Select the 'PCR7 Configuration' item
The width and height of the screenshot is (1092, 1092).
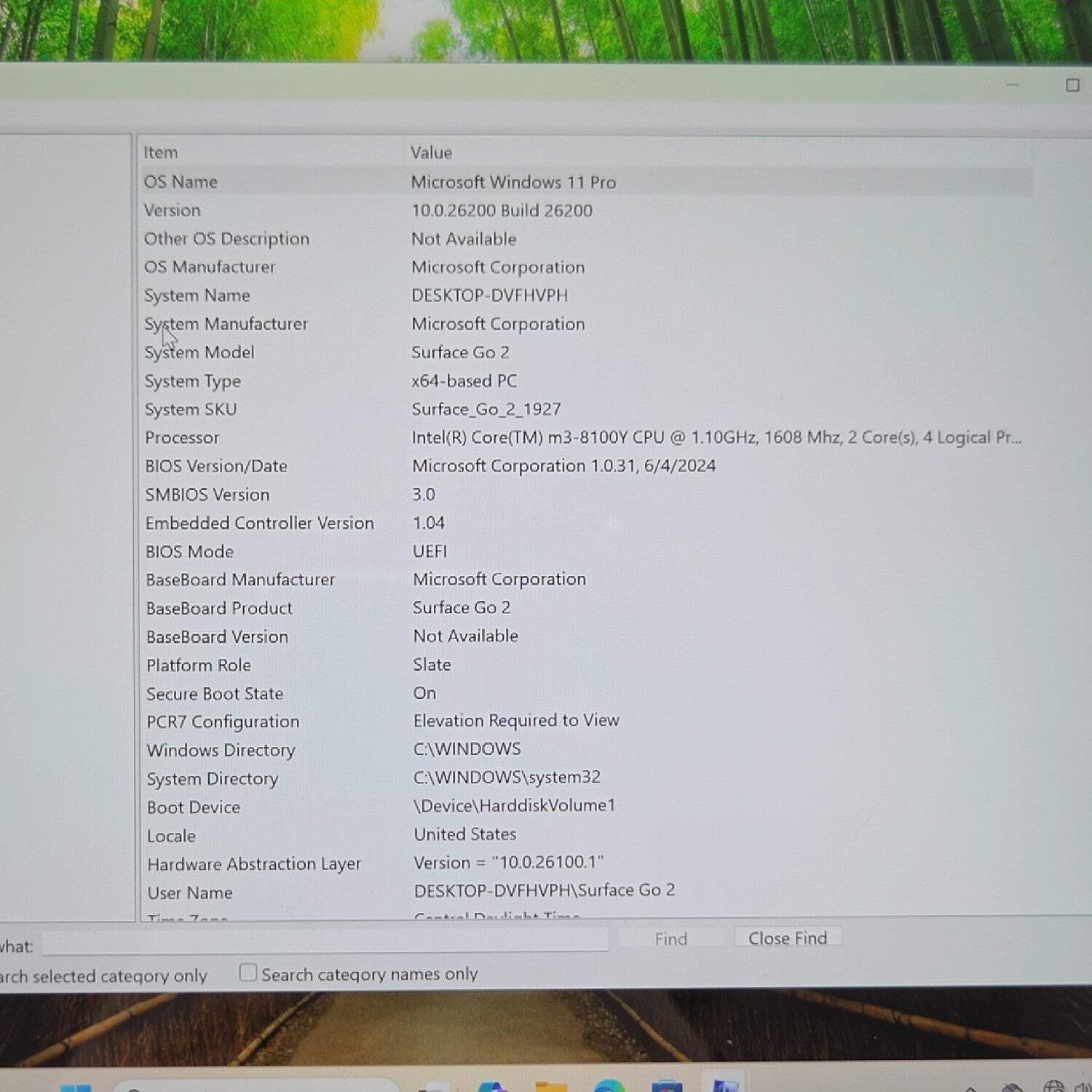click(223, 722)
